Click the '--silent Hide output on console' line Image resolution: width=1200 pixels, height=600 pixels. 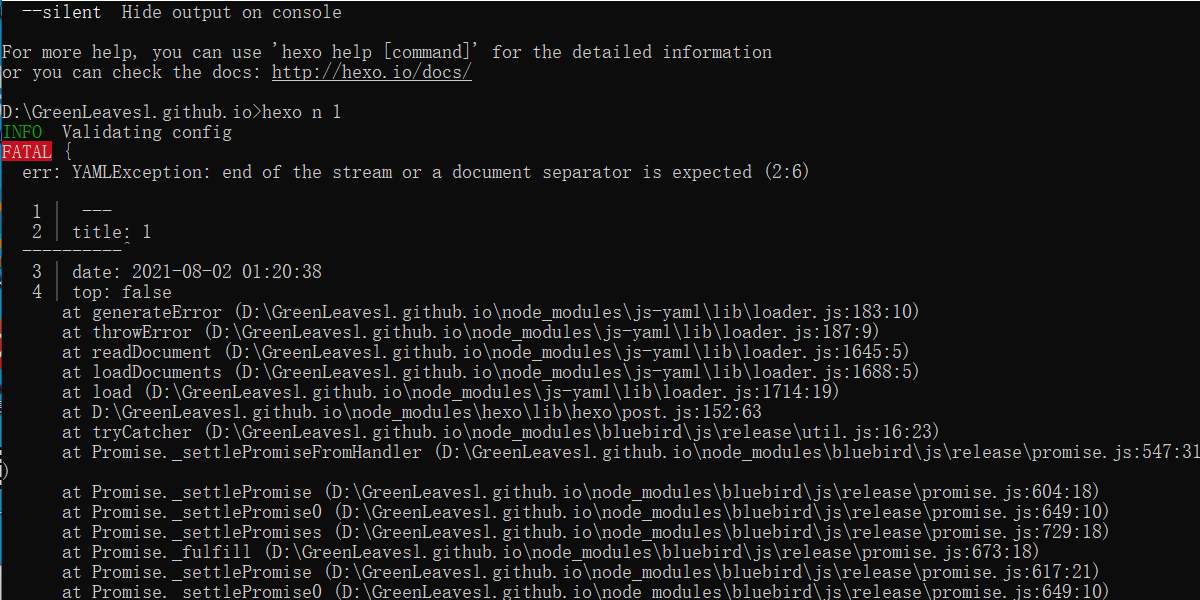[x=181, y=12]
